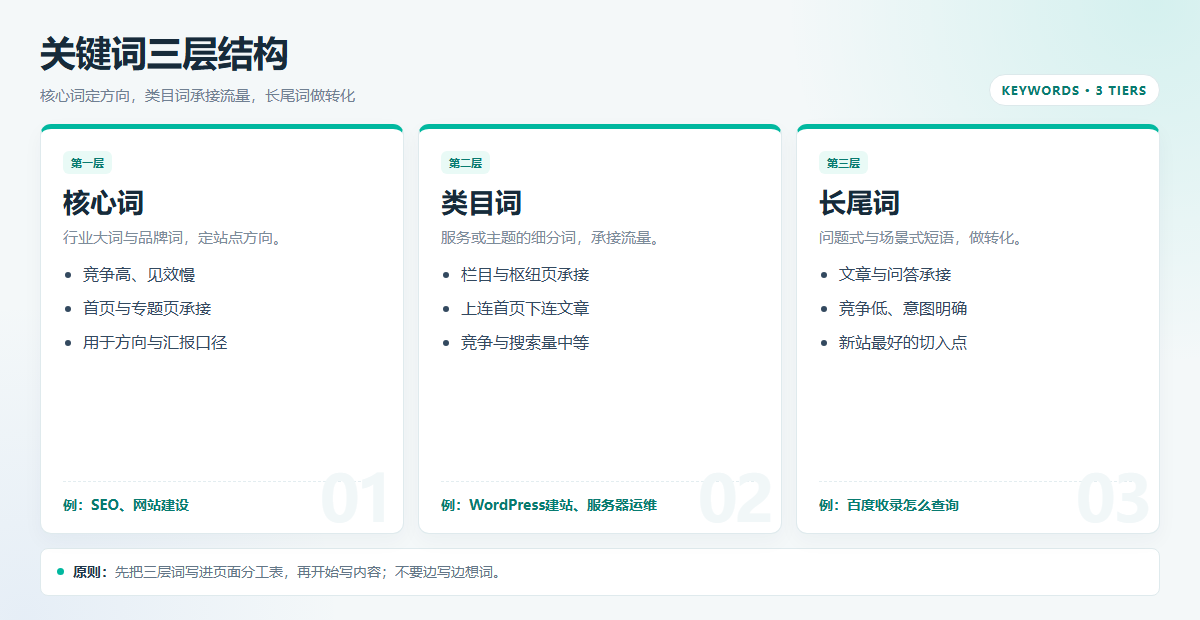Click the bullet 用于方向与汇报口径

155,343
